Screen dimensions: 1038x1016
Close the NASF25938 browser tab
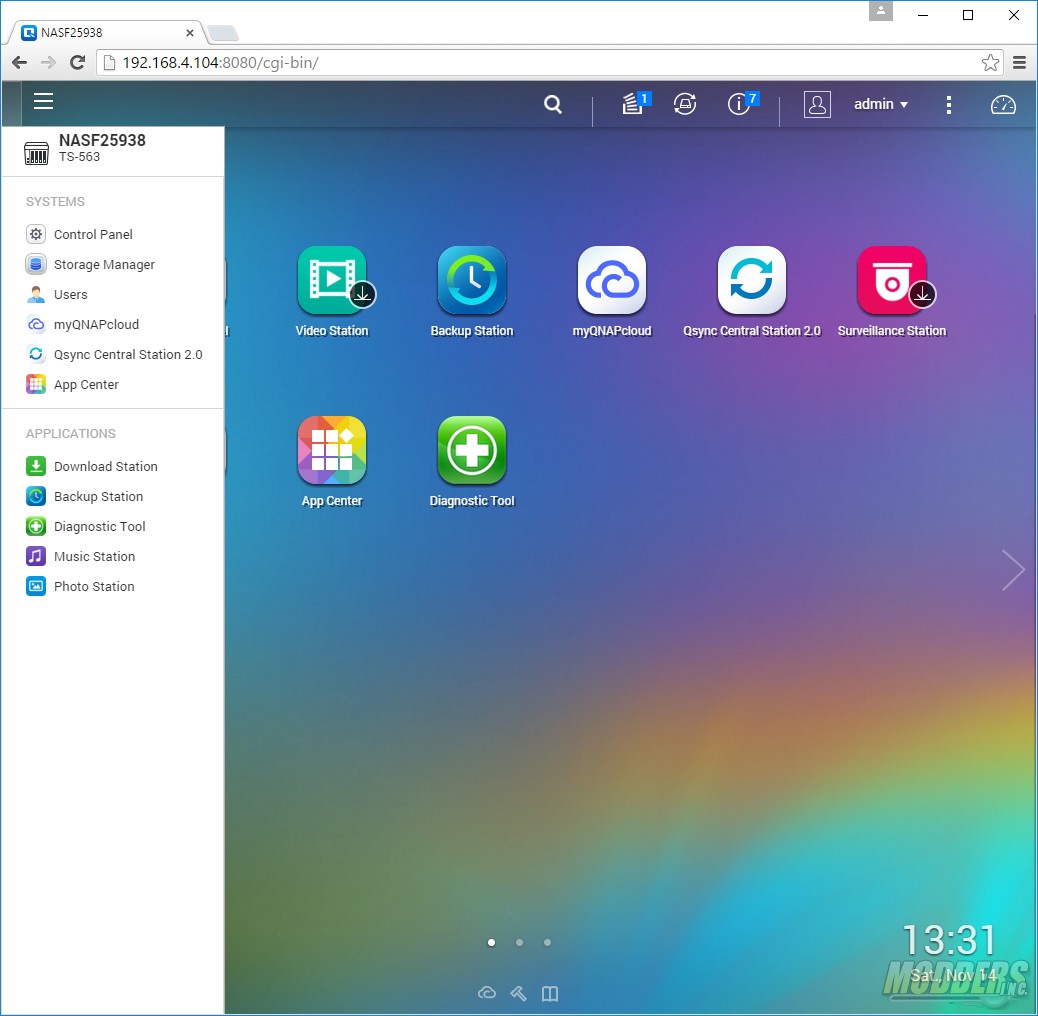[189, 32]
